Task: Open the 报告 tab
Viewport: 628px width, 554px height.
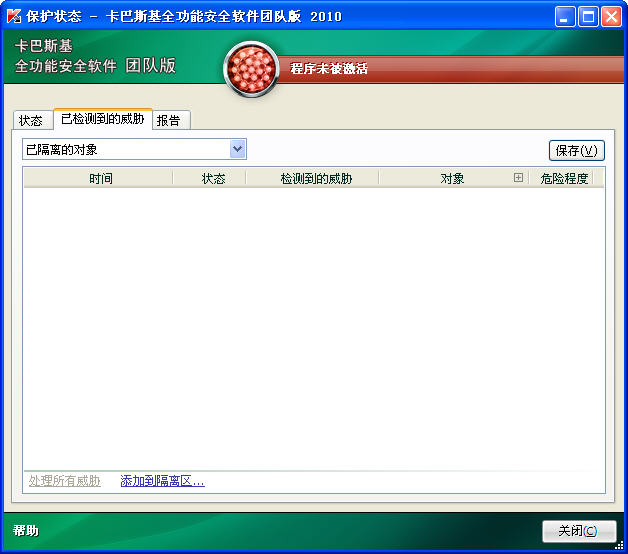Action: click(x=169, y=121)
